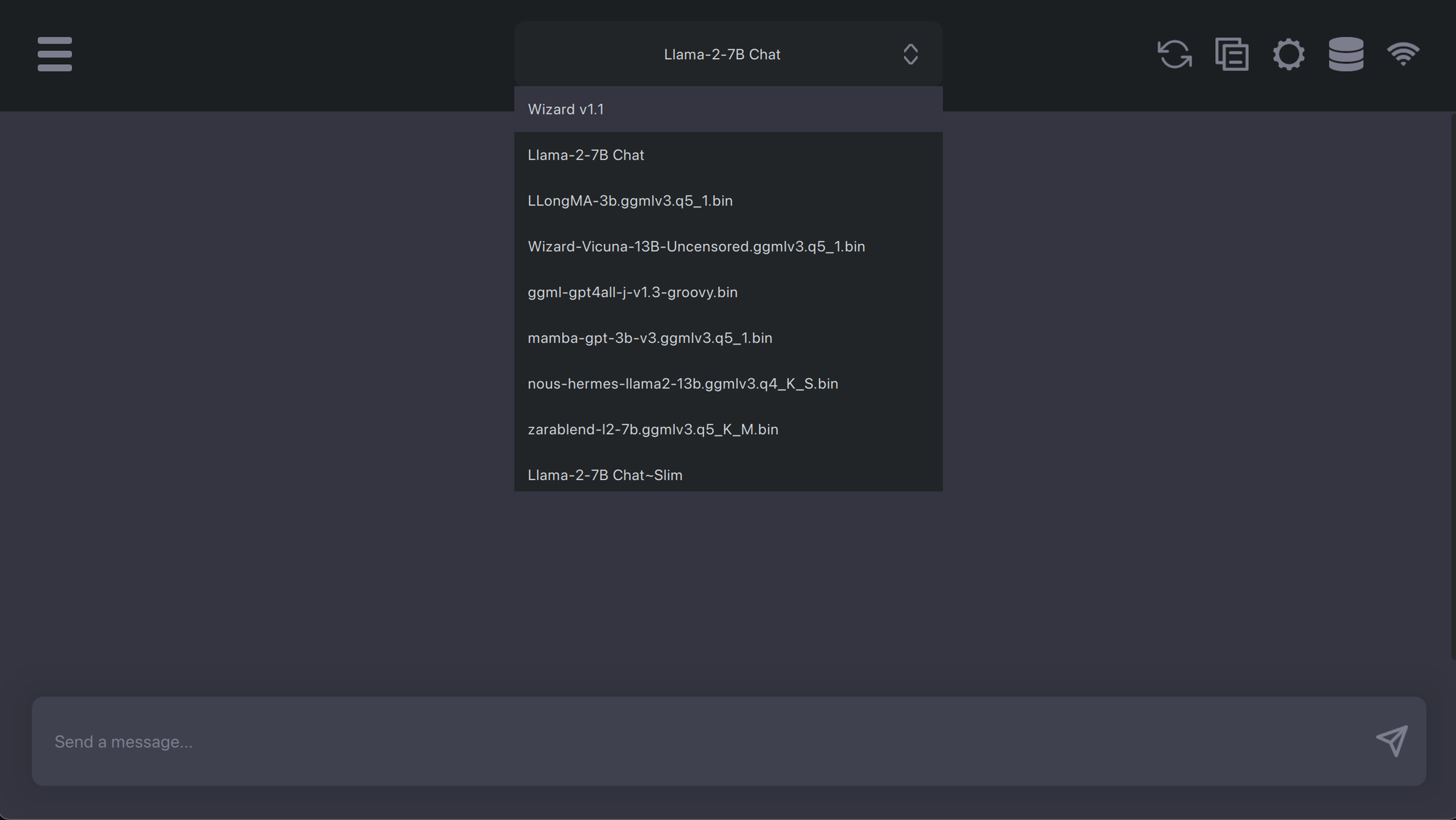This screenshot has width=1456, height=820.
Task: Click the Llama-2-7B Chat combo box header
Action: coord(721,54)
